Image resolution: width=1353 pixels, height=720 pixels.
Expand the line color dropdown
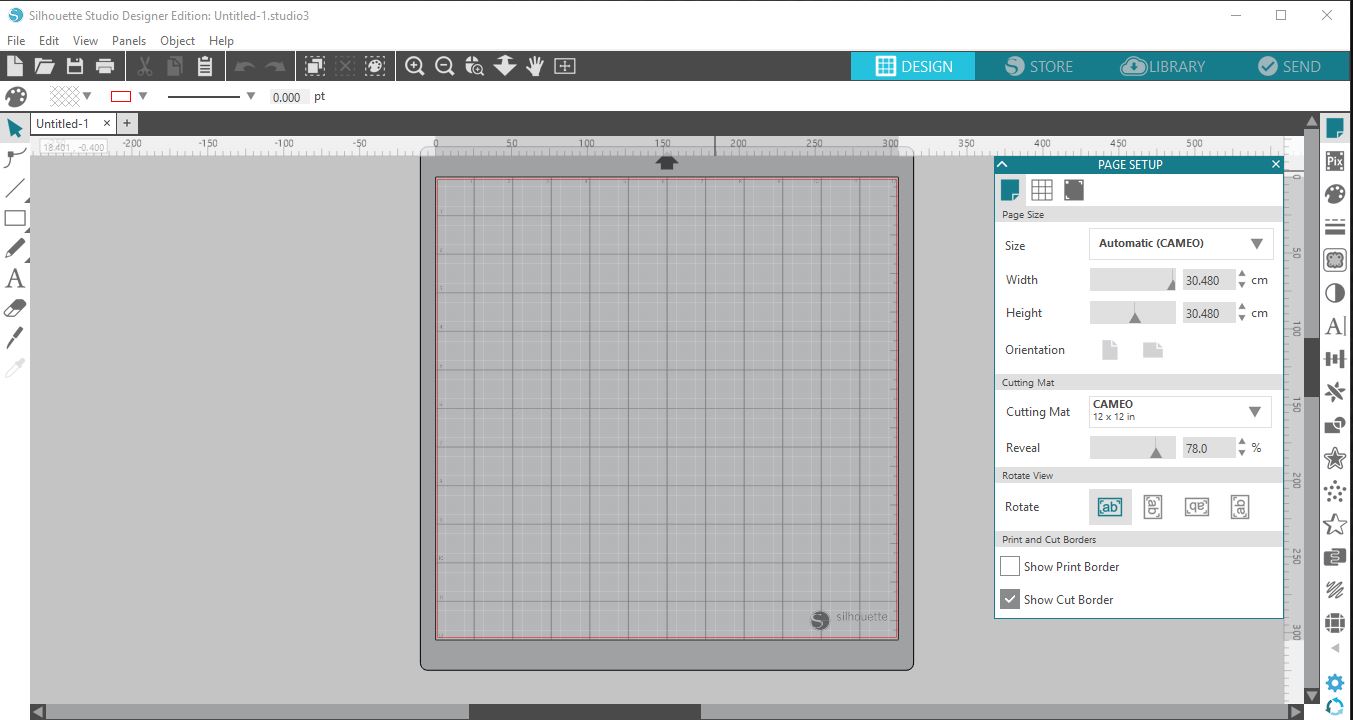[143, 96]
